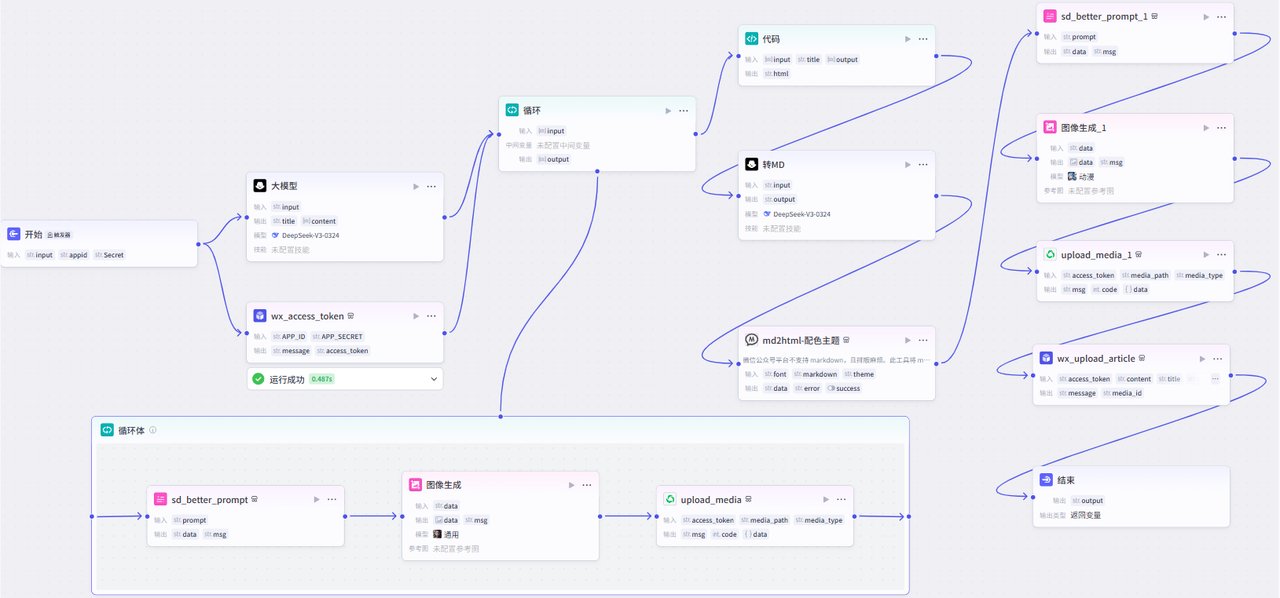Click the 大模型 node icon
Image resolution: width=1280 pixels, height=598 pixels.
click(260, 186)
